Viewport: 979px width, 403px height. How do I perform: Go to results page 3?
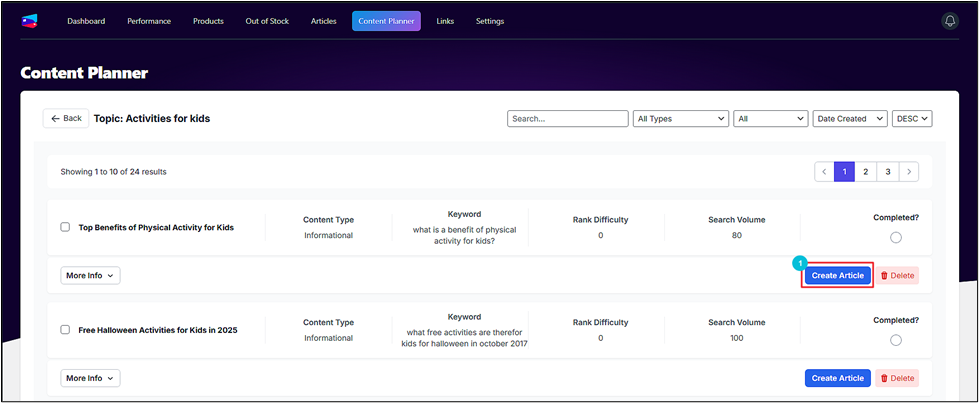pyautogui.click(x=888, y=171)
